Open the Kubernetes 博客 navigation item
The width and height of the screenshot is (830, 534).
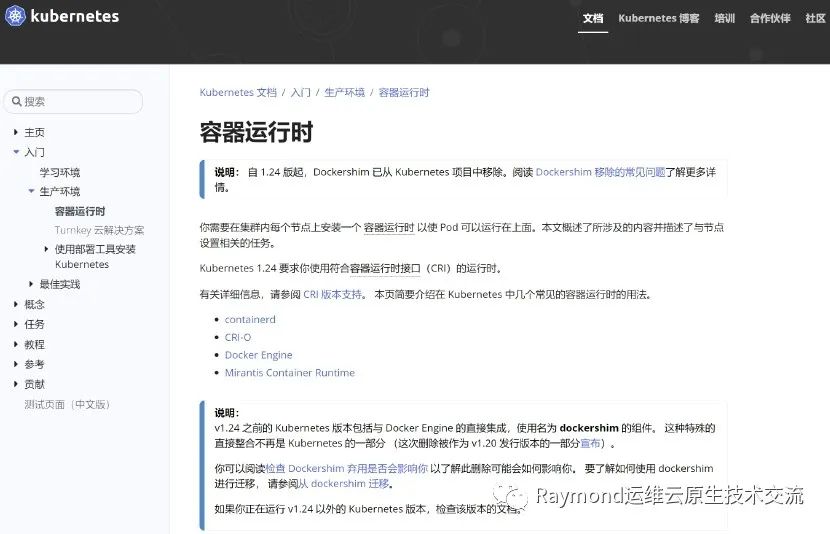coord(658,19)
